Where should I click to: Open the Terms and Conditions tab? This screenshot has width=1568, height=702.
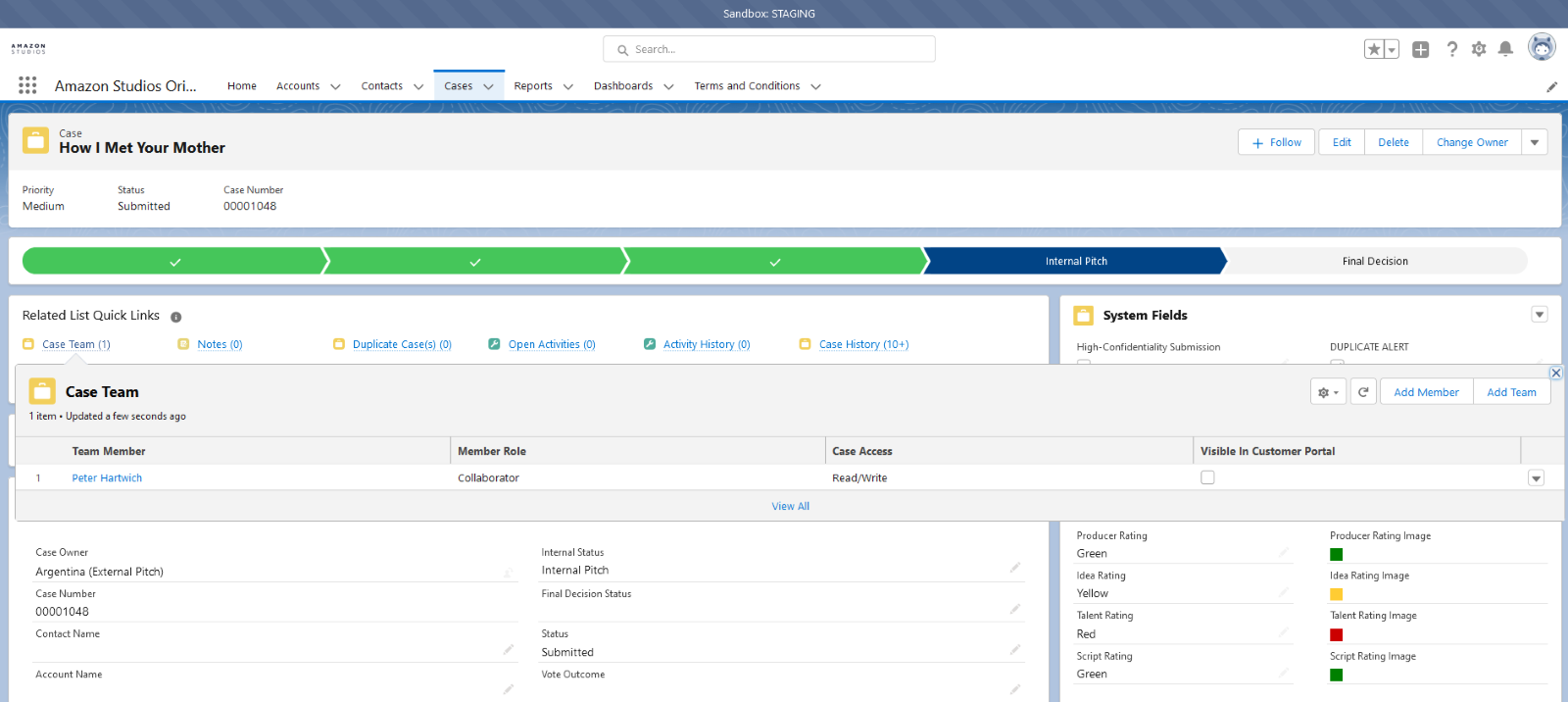747,86
